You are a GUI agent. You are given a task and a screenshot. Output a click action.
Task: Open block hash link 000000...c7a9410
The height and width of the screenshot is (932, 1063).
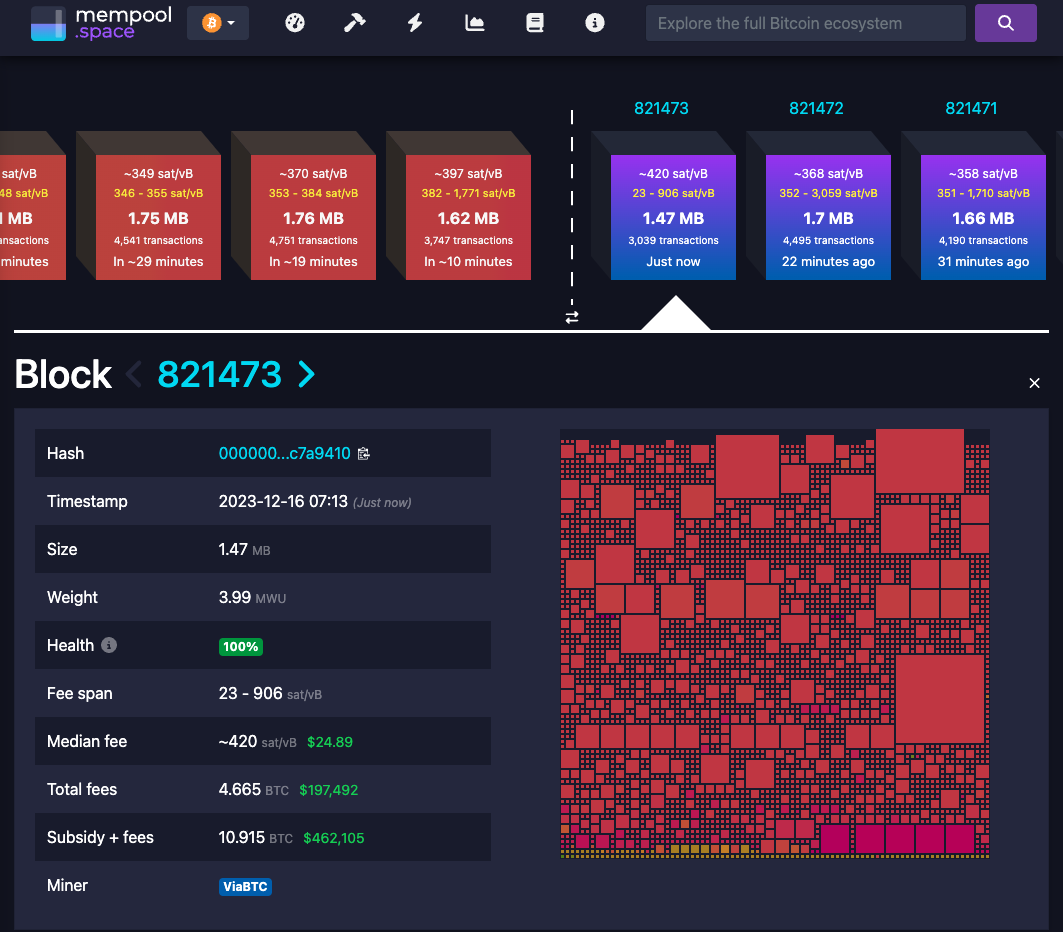click(284, 454)
